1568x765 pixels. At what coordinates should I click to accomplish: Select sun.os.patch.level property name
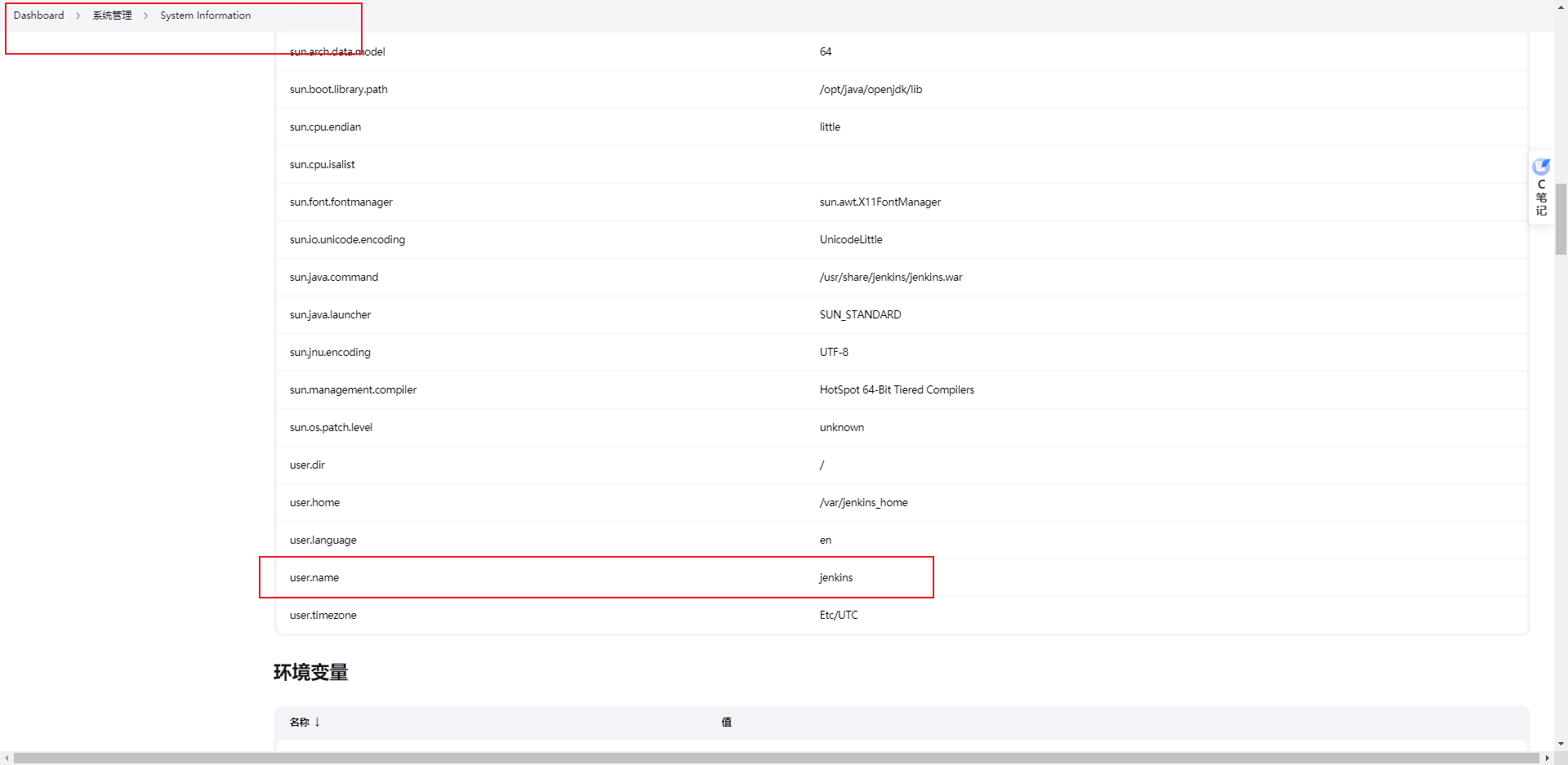coord(331,427)
